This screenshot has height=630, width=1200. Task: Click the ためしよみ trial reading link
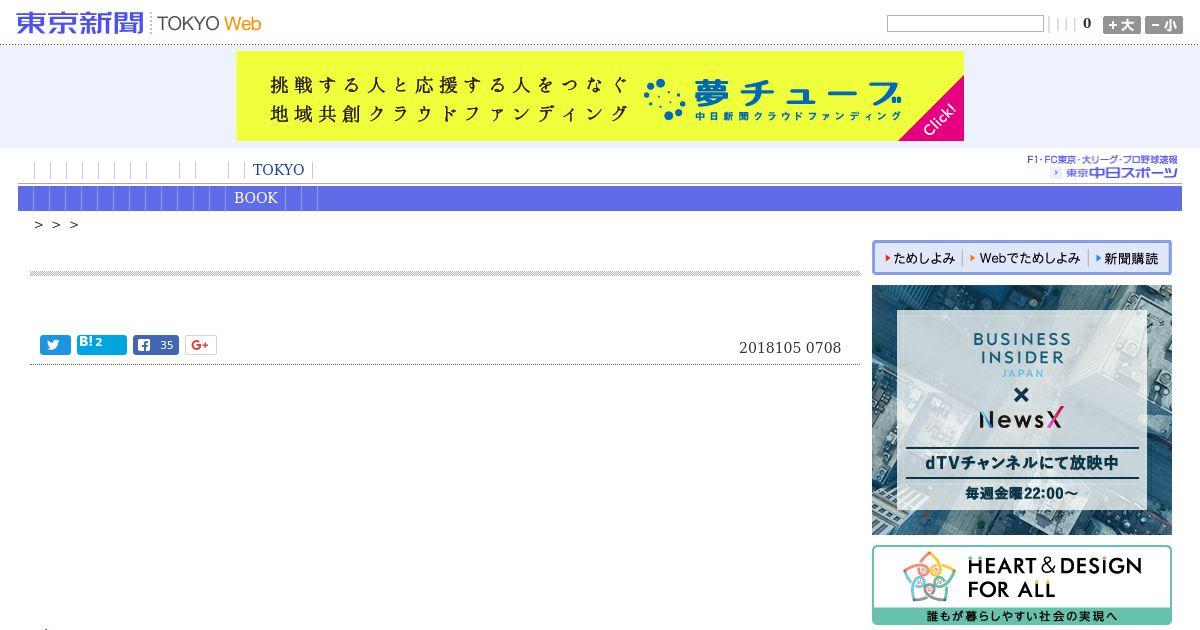pos(919,258)
